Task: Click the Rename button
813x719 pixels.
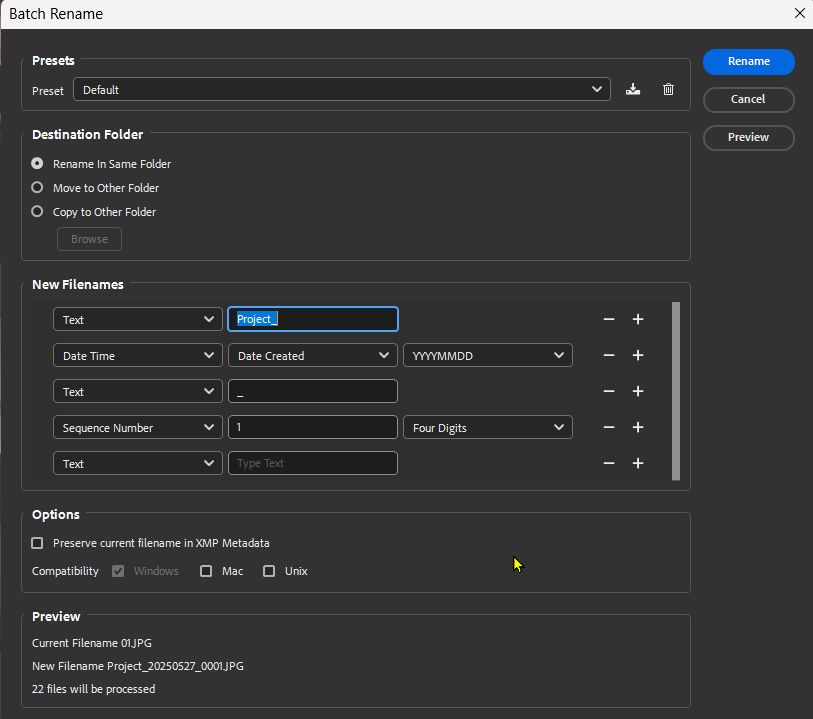Action: point(748,62)
